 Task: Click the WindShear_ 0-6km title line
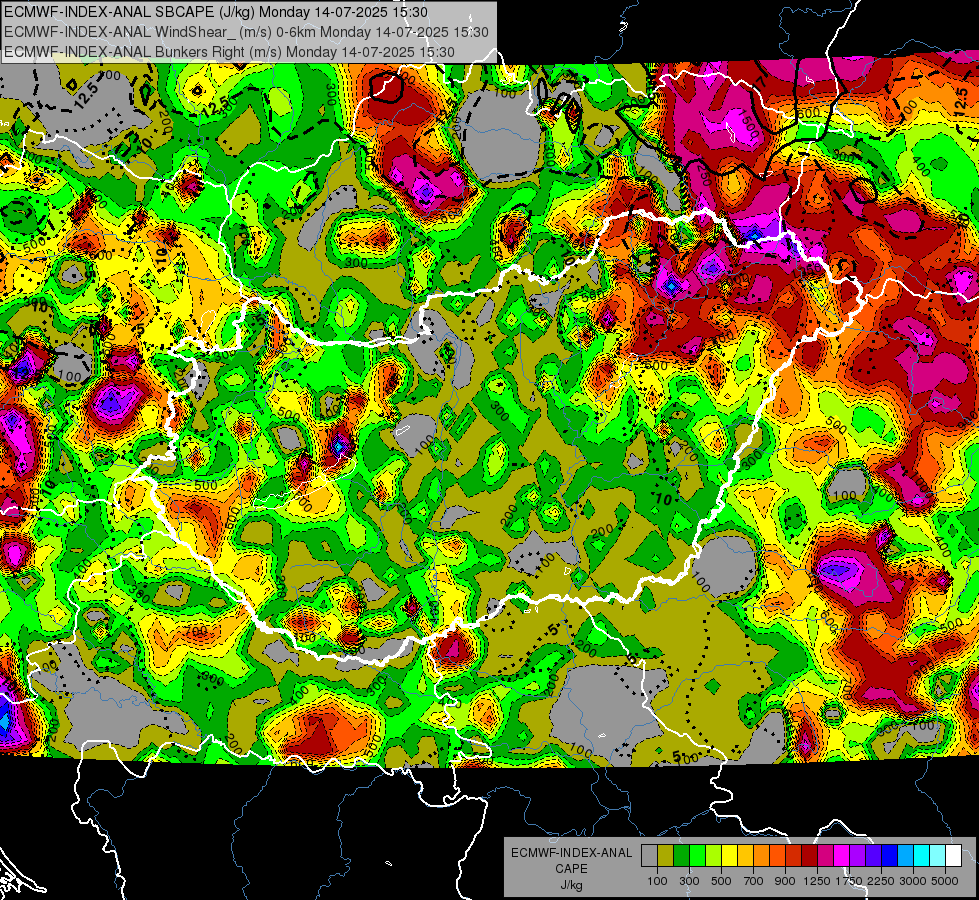coord(246,32)
